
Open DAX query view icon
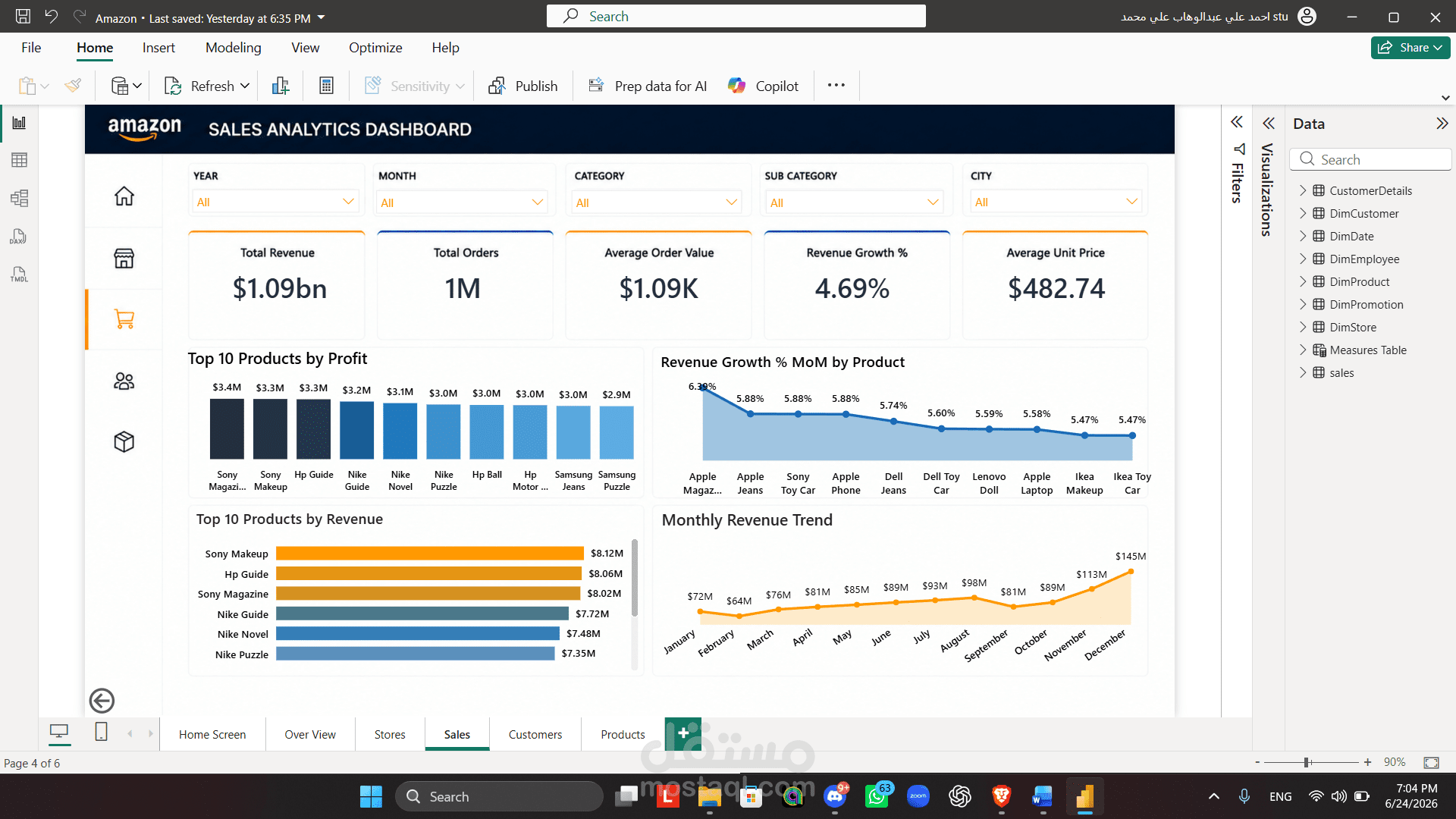[x=19, y=237]
